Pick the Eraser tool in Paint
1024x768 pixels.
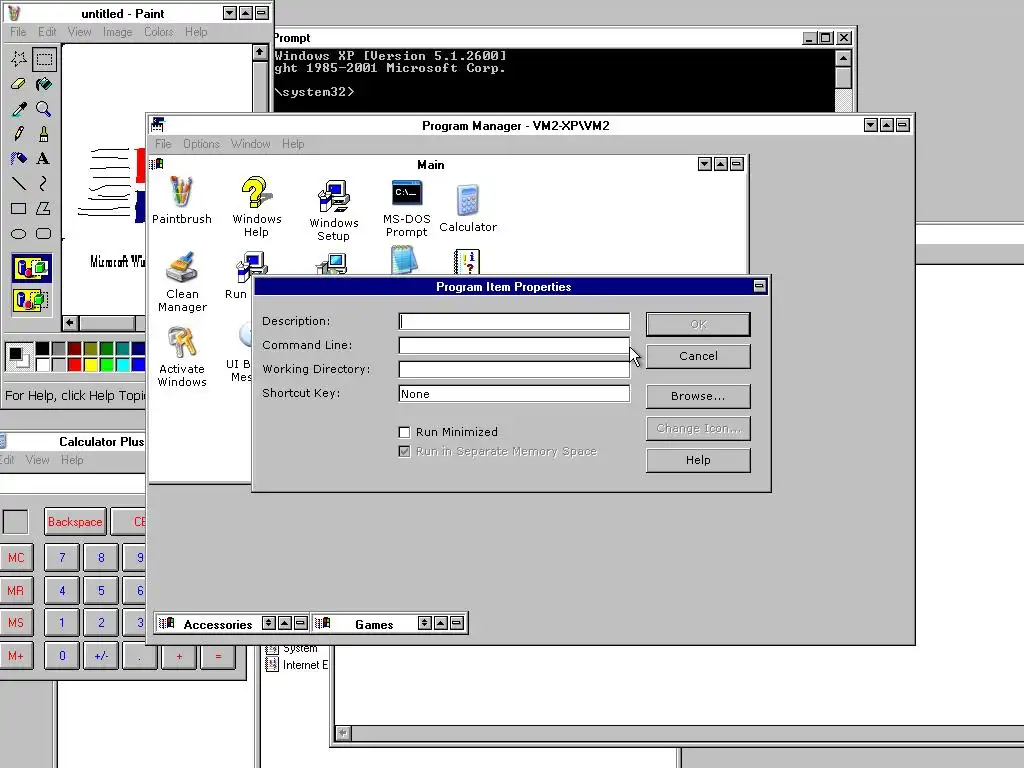click(x=18, y=84)
